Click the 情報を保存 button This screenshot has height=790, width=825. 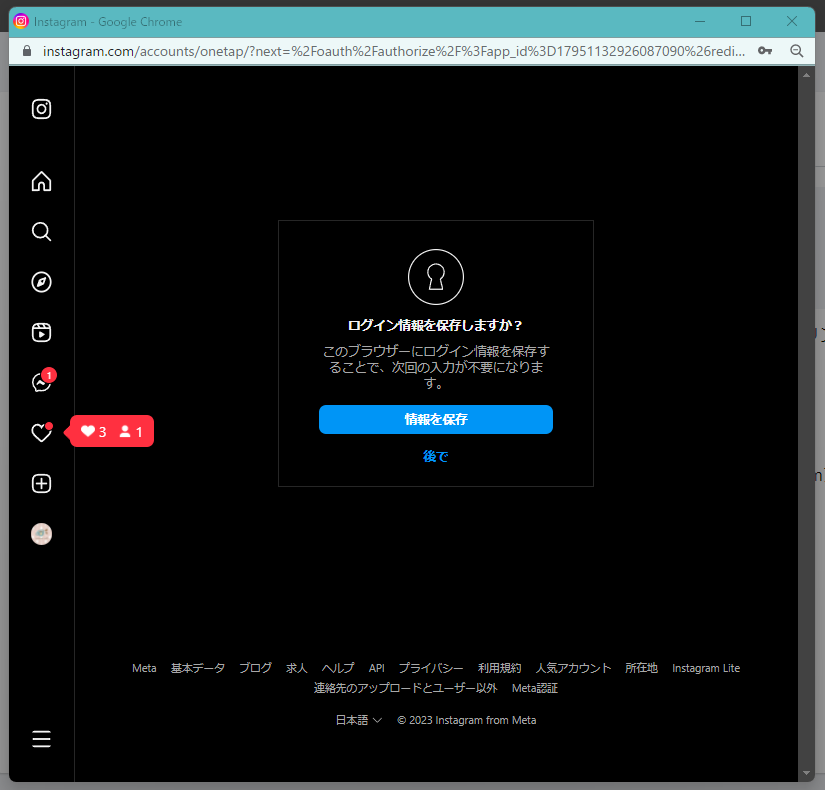[x=435, y=420]
